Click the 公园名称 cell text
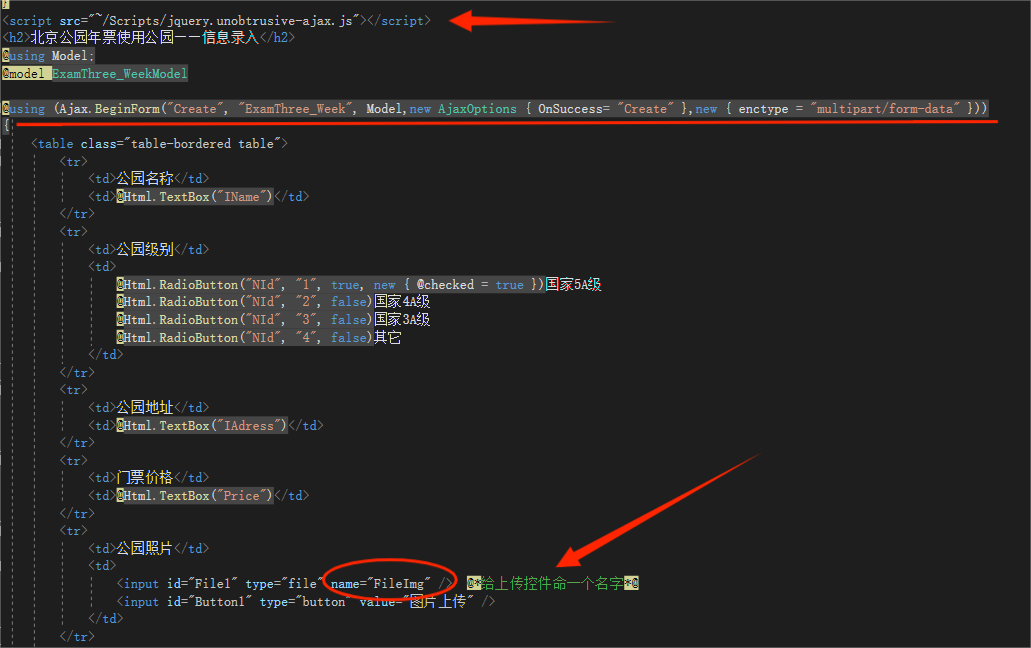 tap(145, 178)
